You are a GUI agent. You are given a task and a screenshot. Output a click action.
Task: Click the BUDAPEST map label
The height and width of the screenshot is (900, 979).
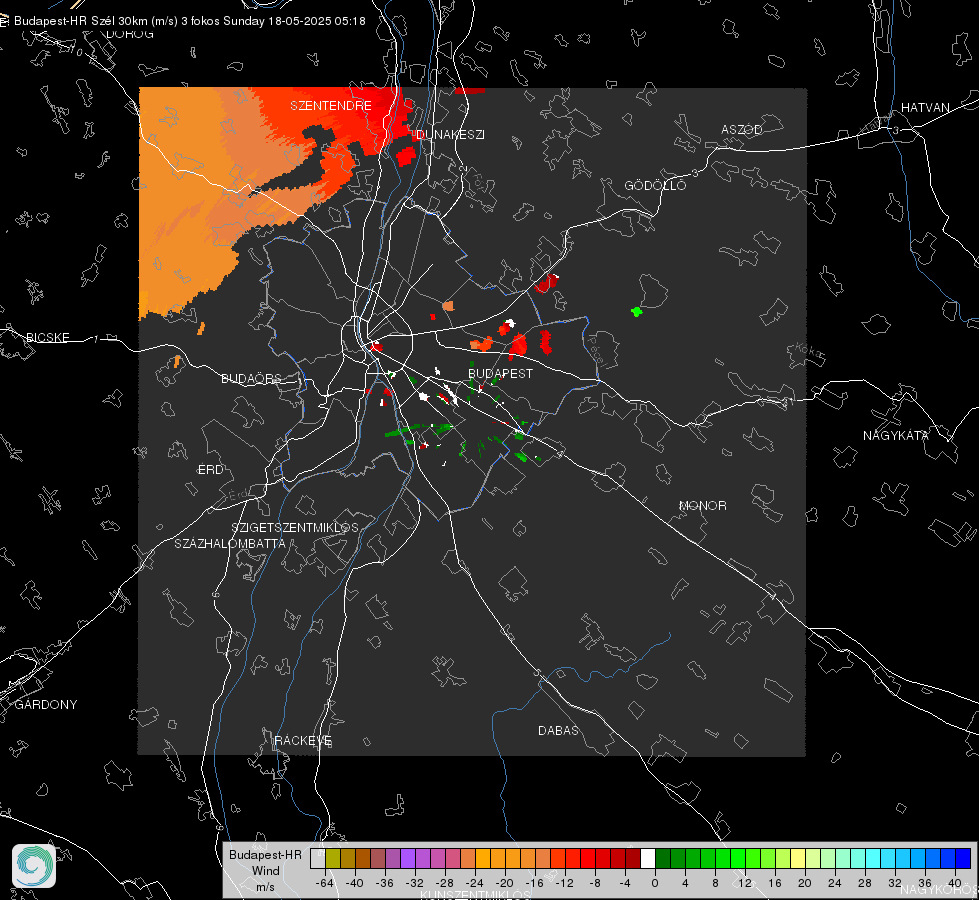point(501,373)
